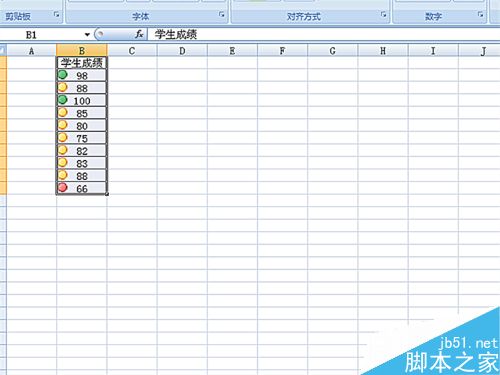500x375 pixels.
Task: Select the cell containing 66
Action: click(x=82, y=188)
